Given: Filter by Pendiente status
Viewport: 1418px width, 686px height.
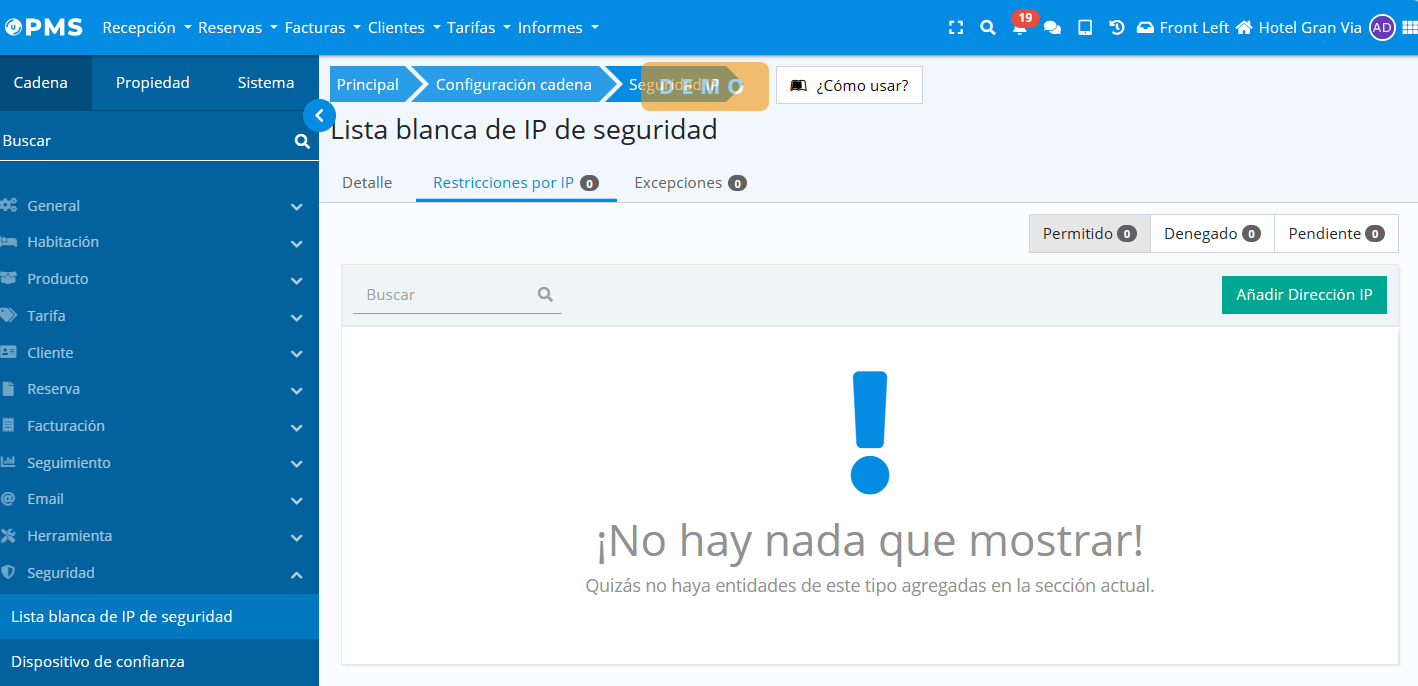Looking at the screenshot, I should [1336, 233].
